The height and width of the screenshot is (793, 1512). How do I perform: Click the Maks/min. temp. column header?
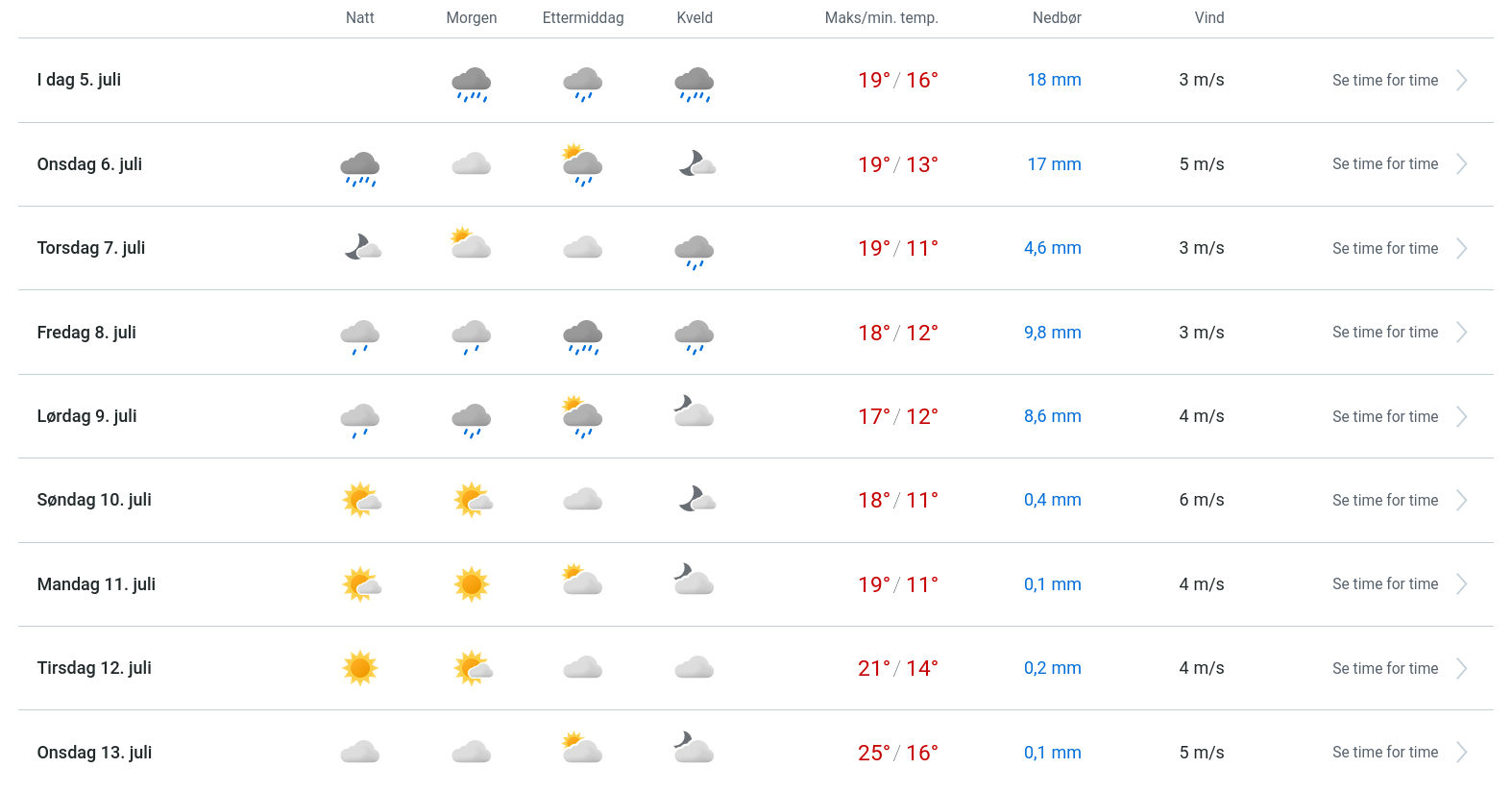[x=881, y=18]
